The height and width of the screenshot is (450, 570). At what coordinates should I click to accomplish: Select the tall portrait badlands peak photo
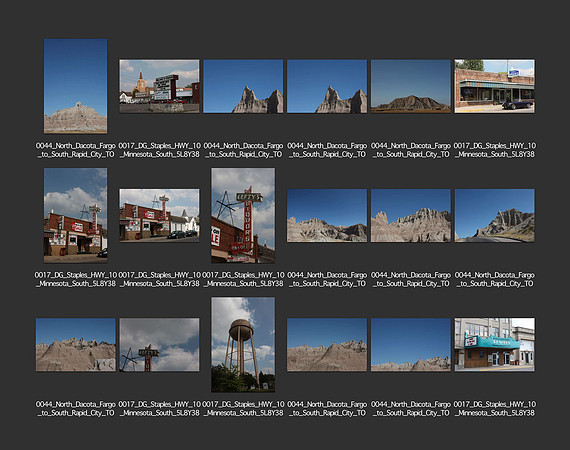point(76,86)
